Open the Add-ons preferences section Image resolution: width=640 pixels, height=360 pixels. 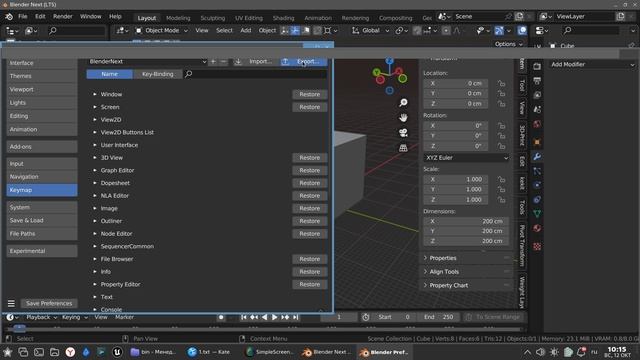point(42,147)
